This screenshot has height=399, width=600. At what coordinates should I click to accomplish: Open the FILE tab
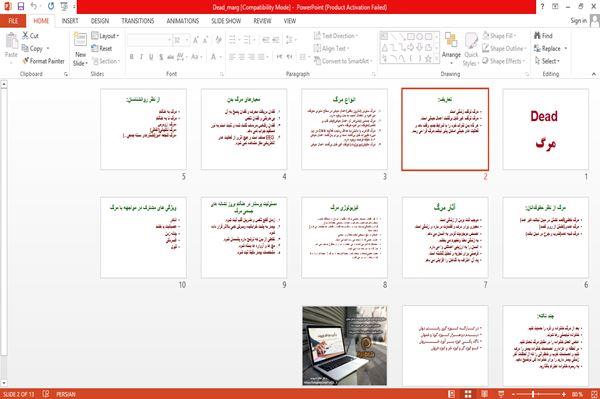pos(13,21)
